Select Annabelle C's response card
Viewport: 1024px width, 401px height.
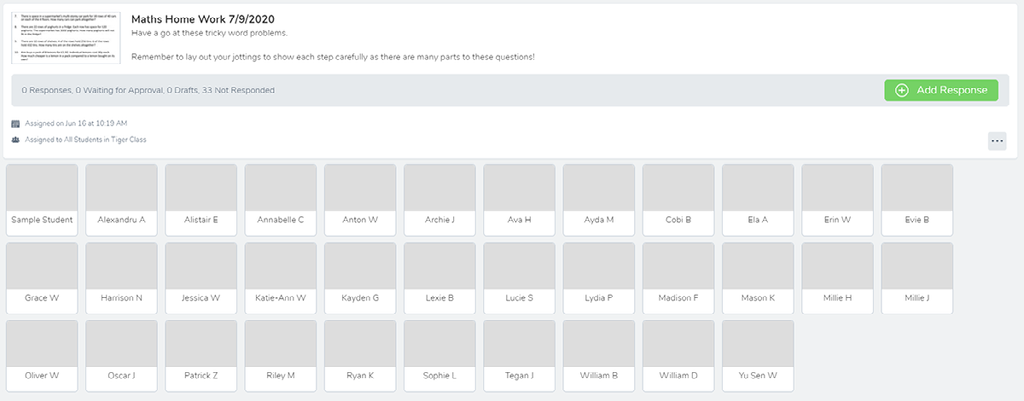(x=280, y=199)
